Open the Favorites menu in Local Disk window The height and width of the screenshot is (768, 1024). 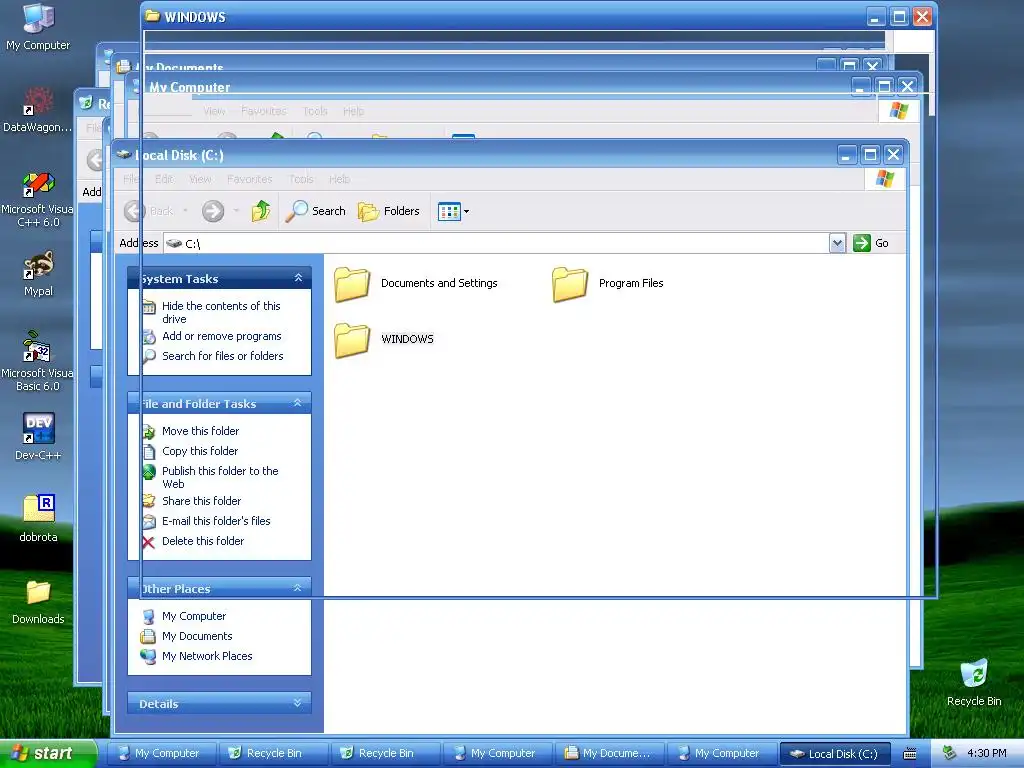tap(249, 179)
